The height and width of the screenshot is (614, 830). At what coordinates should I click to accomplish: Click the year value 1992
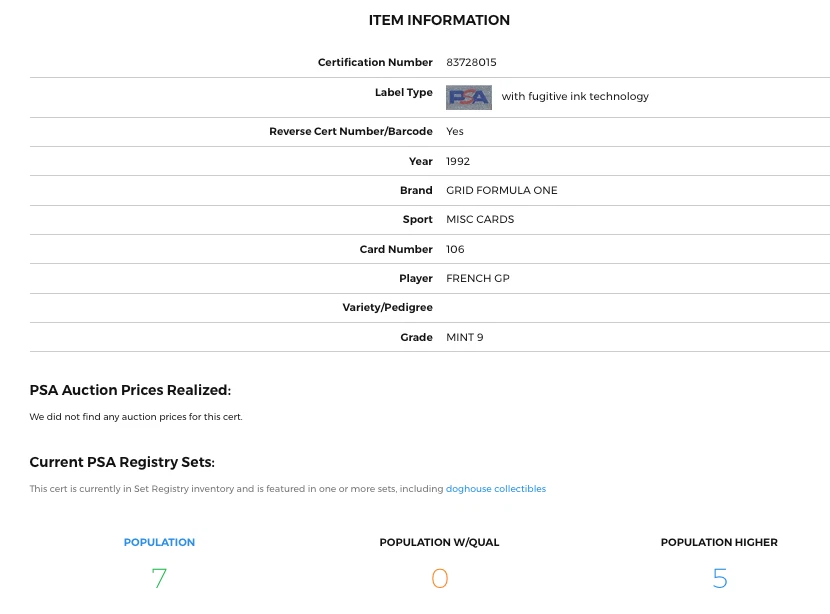click(458, 161)
